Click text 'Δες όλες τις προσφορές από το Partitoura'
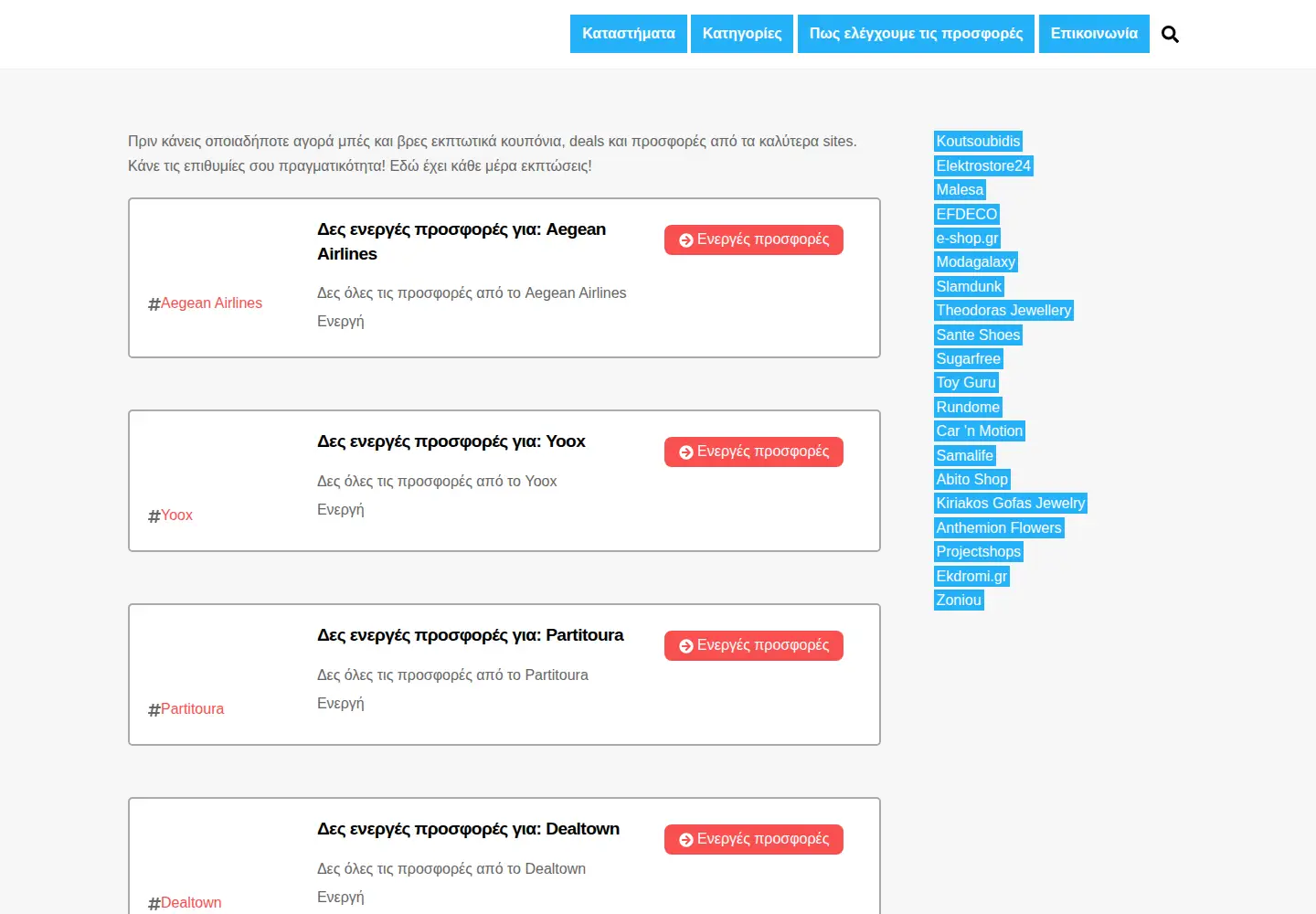1316x914 pixels. (452, 675)
